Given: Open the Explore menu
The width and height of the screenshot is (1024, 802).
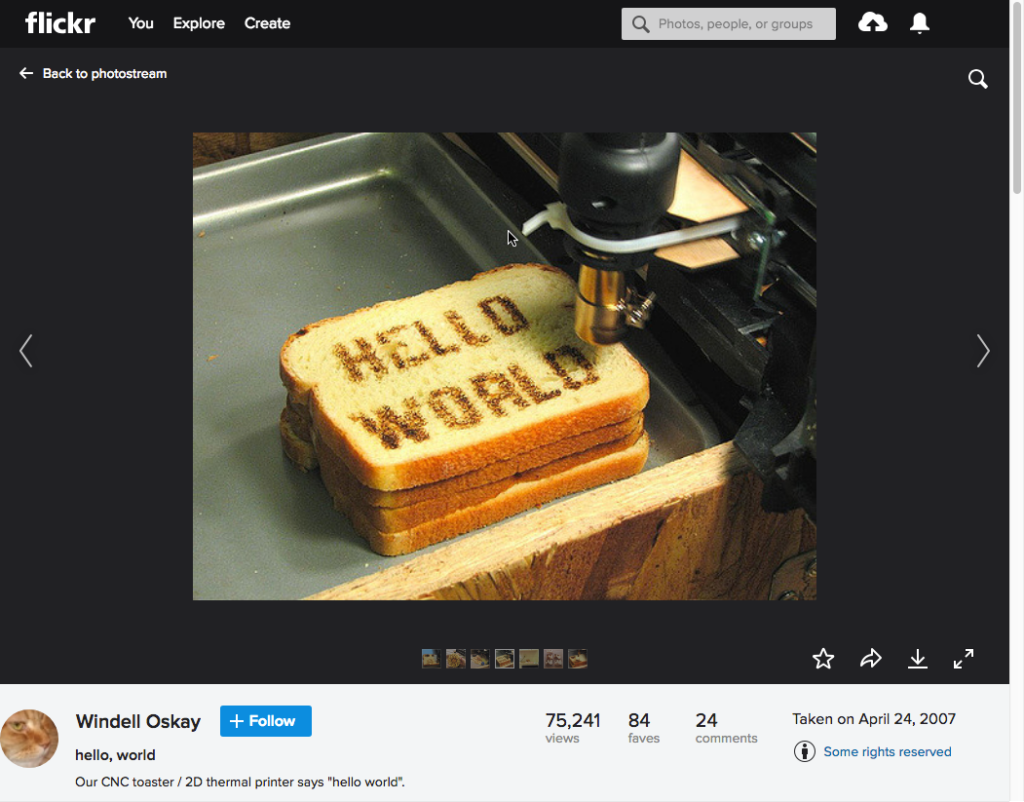Looking at the screenshot, I should 199,23.
